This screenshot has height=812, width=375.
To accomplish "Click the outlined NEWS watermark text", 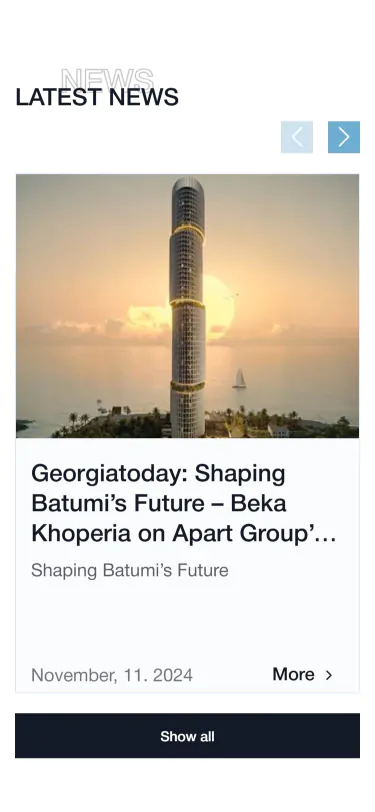I will [108, 78].
